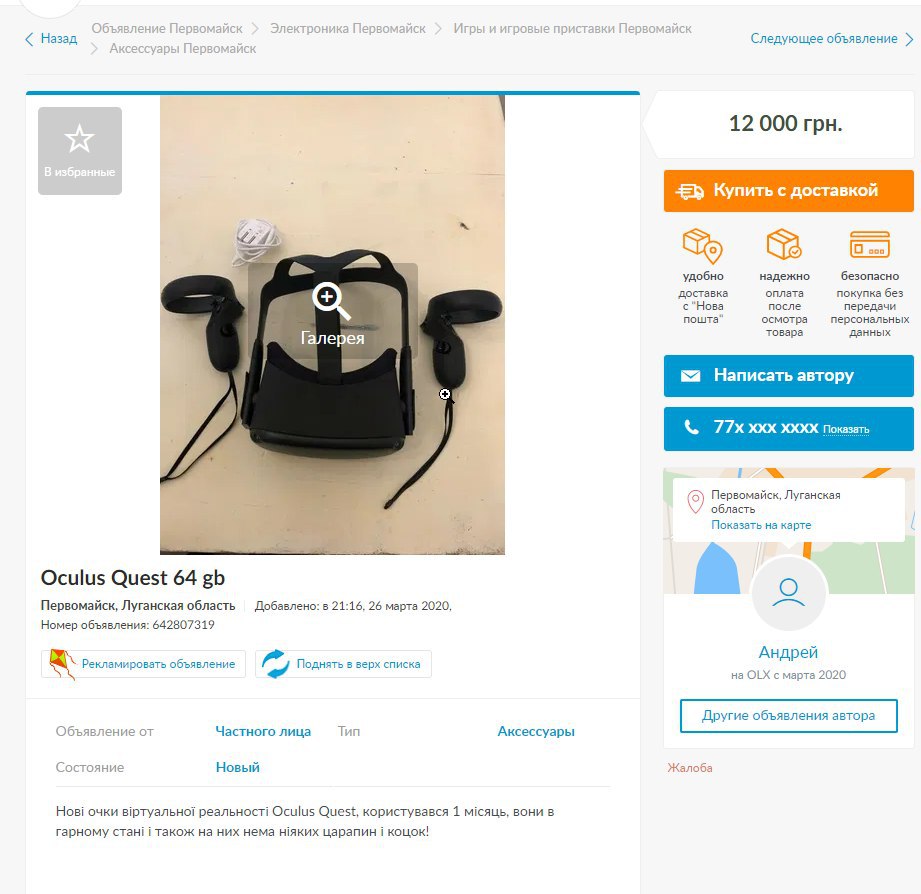Click the kite icon for advertising listing
The width and height of the screenshot is (921, 894).
point(62,664)
